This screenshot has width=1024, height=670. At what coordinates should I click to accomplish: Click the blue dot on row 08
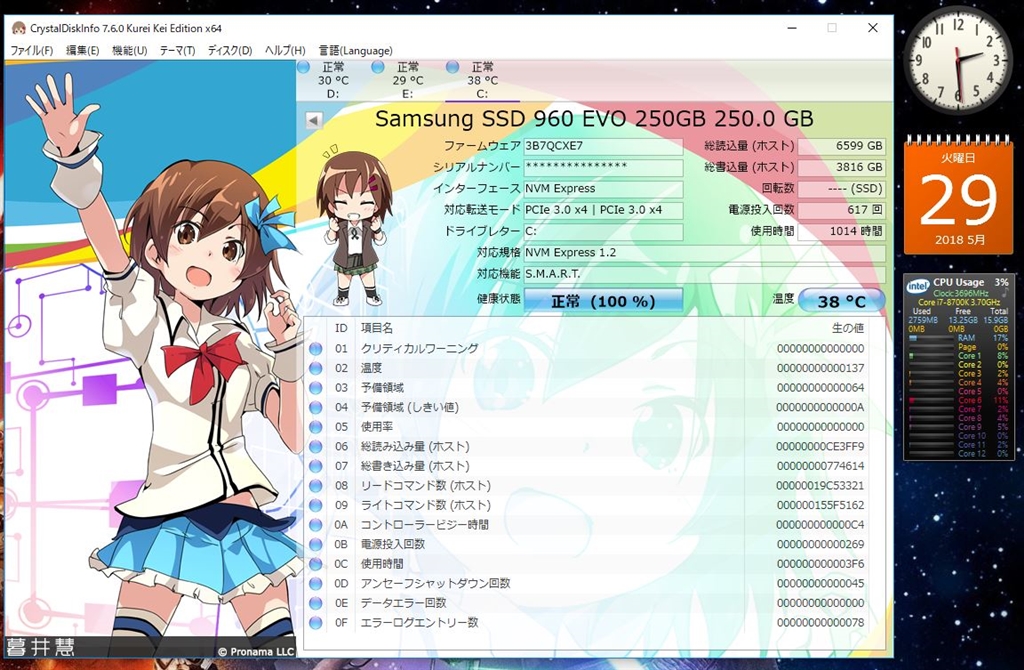click(315, 486)
